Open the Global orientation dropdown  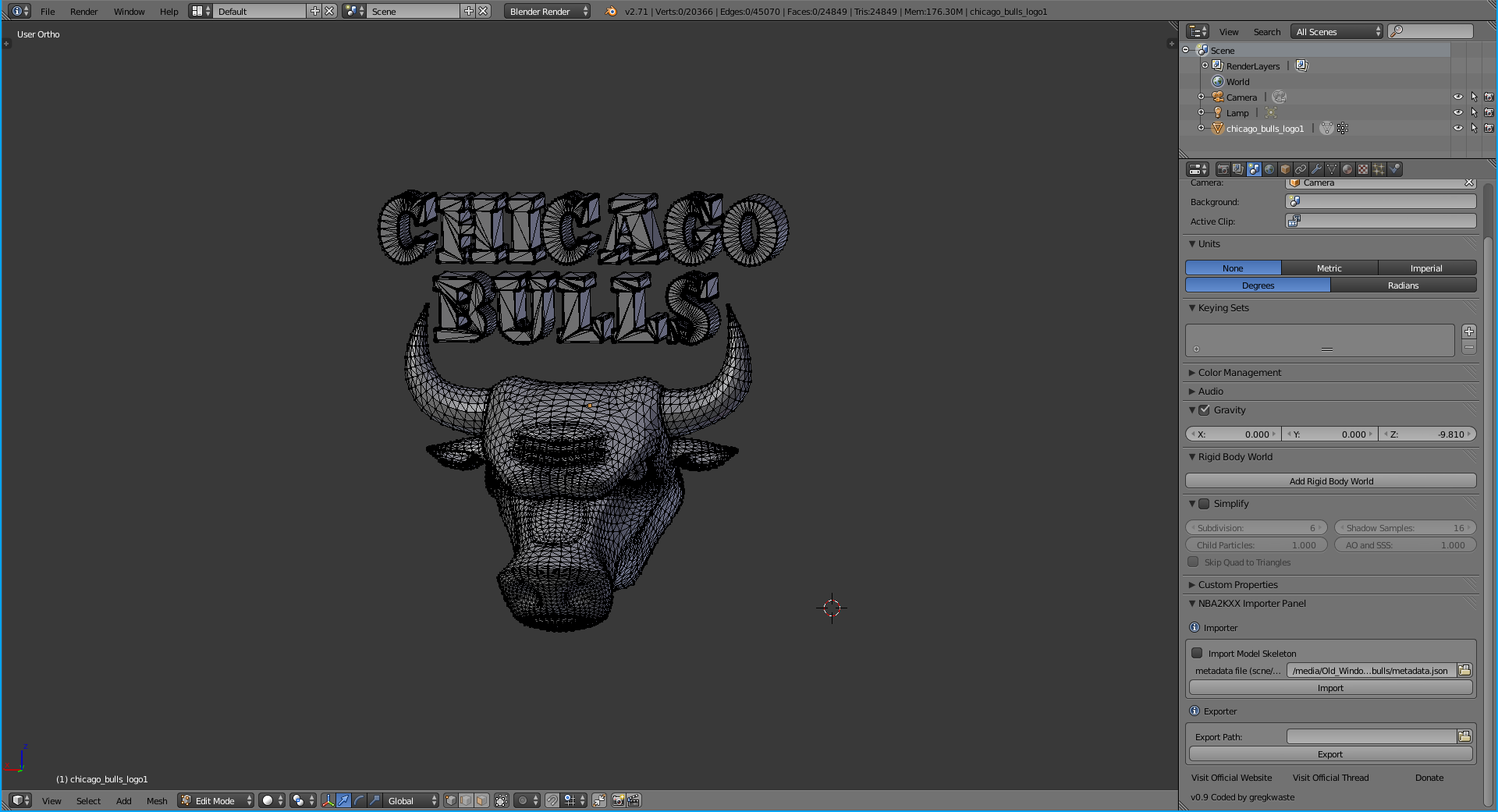[x=411, y=800]
